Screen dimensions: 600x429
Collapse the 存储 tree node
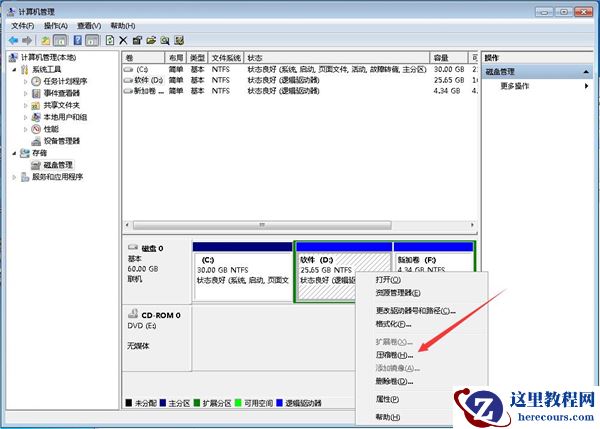(x=15, y=153)
